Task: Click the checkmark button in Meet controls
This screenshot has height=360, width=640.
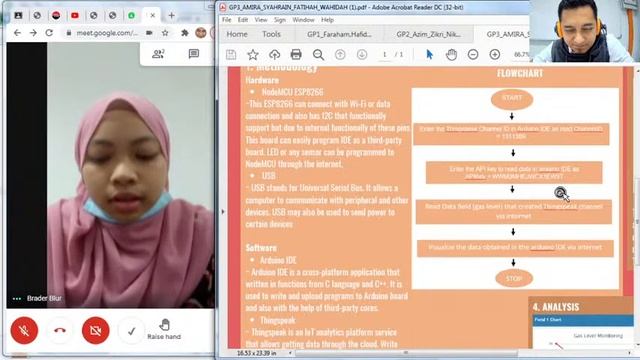Action: pyautogui.click(x=131, y=331)
